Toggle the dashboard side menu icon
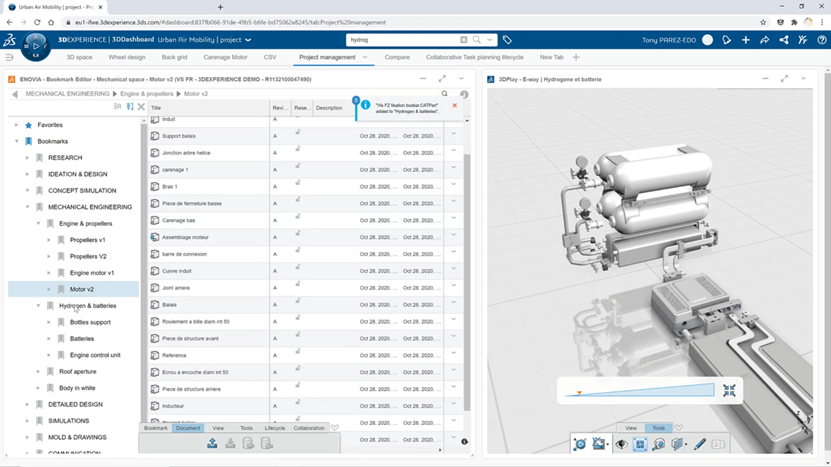831x467 pixels. point(9,57)
